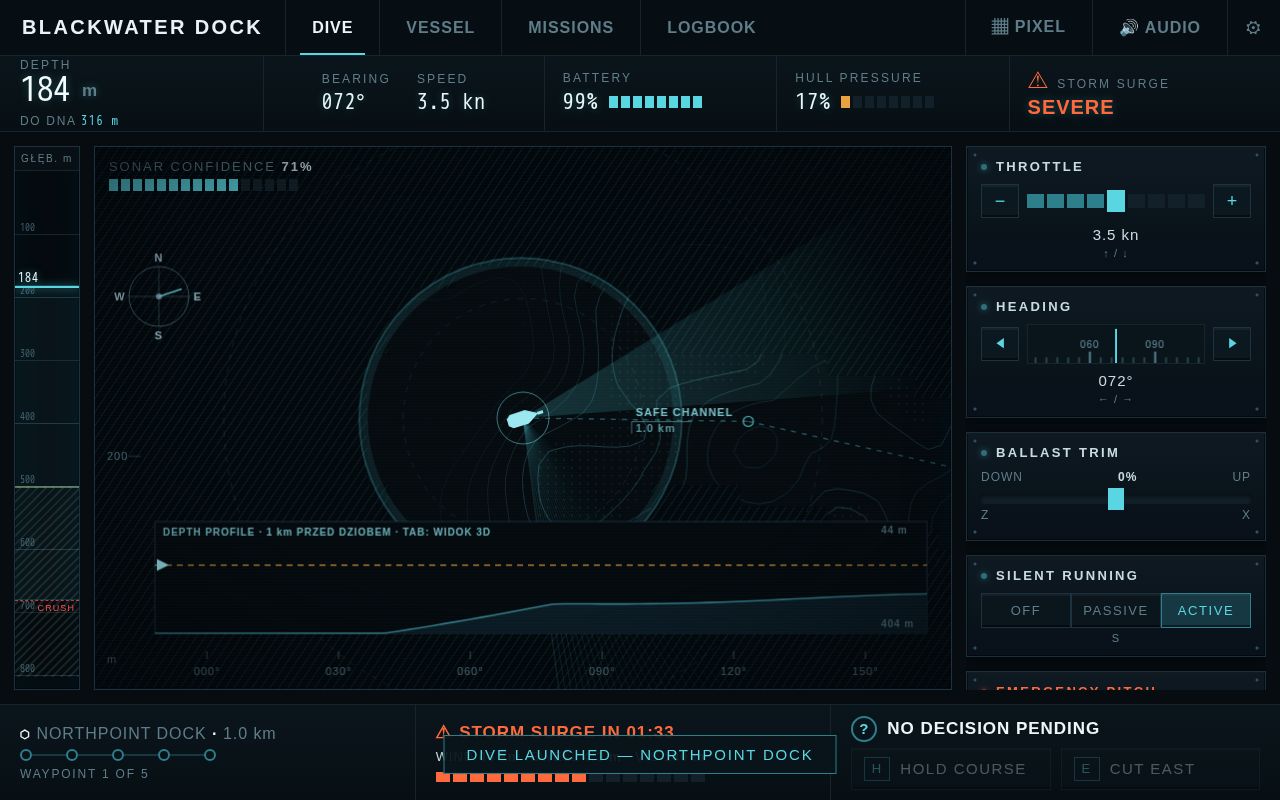This screenshot has width=1280, height=800.
Task: Set silent running to OFF
Action: 1026,610
